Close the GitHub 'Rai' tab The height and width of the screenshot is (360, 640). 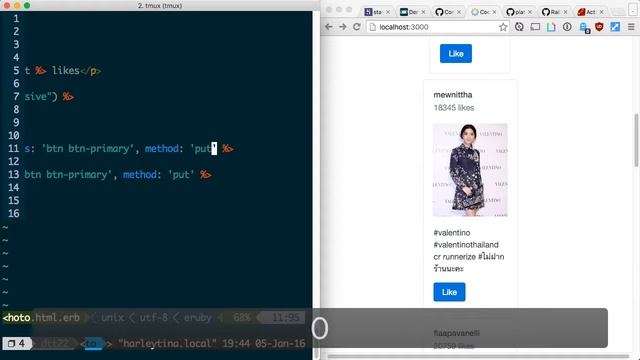[x=565, y=12]
